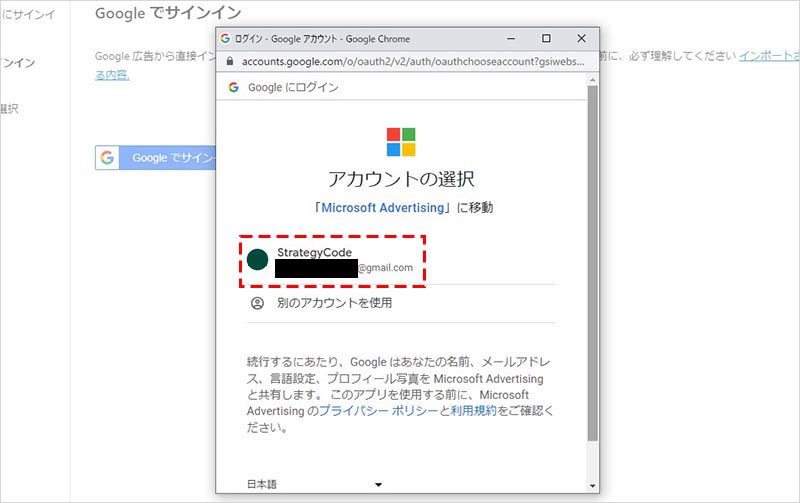
Task: Open the "Microsoft Advertising" link
Action: click(x=383, y=208)
